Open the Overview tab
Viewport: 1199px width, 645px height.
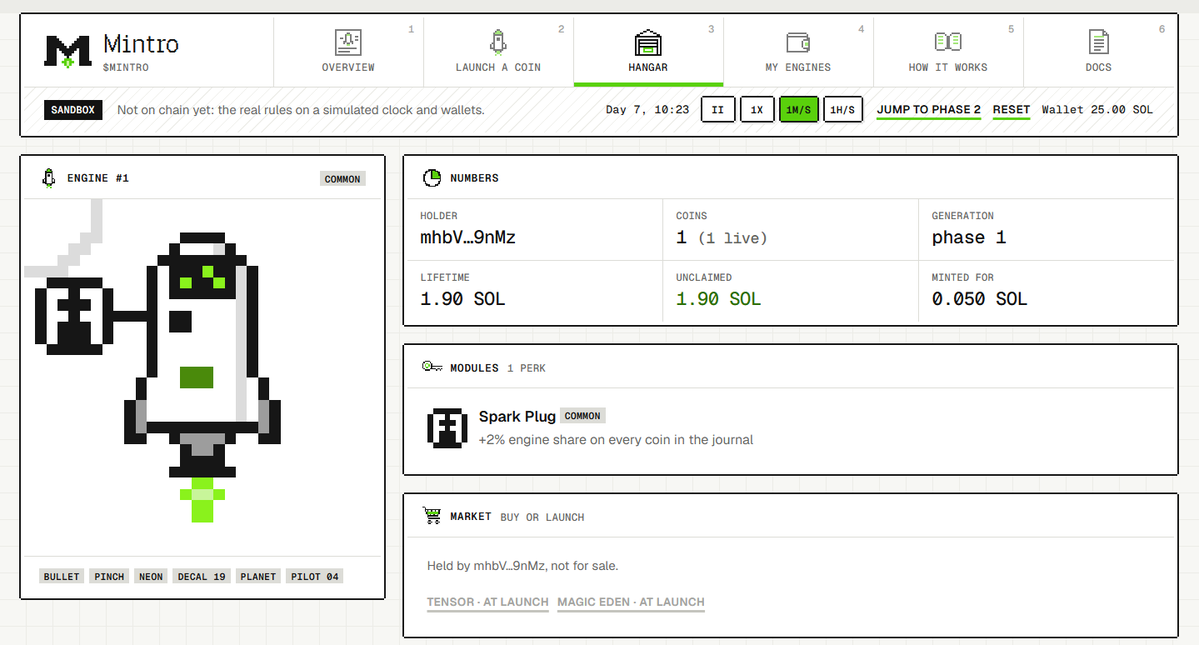(x=348, y=52)
